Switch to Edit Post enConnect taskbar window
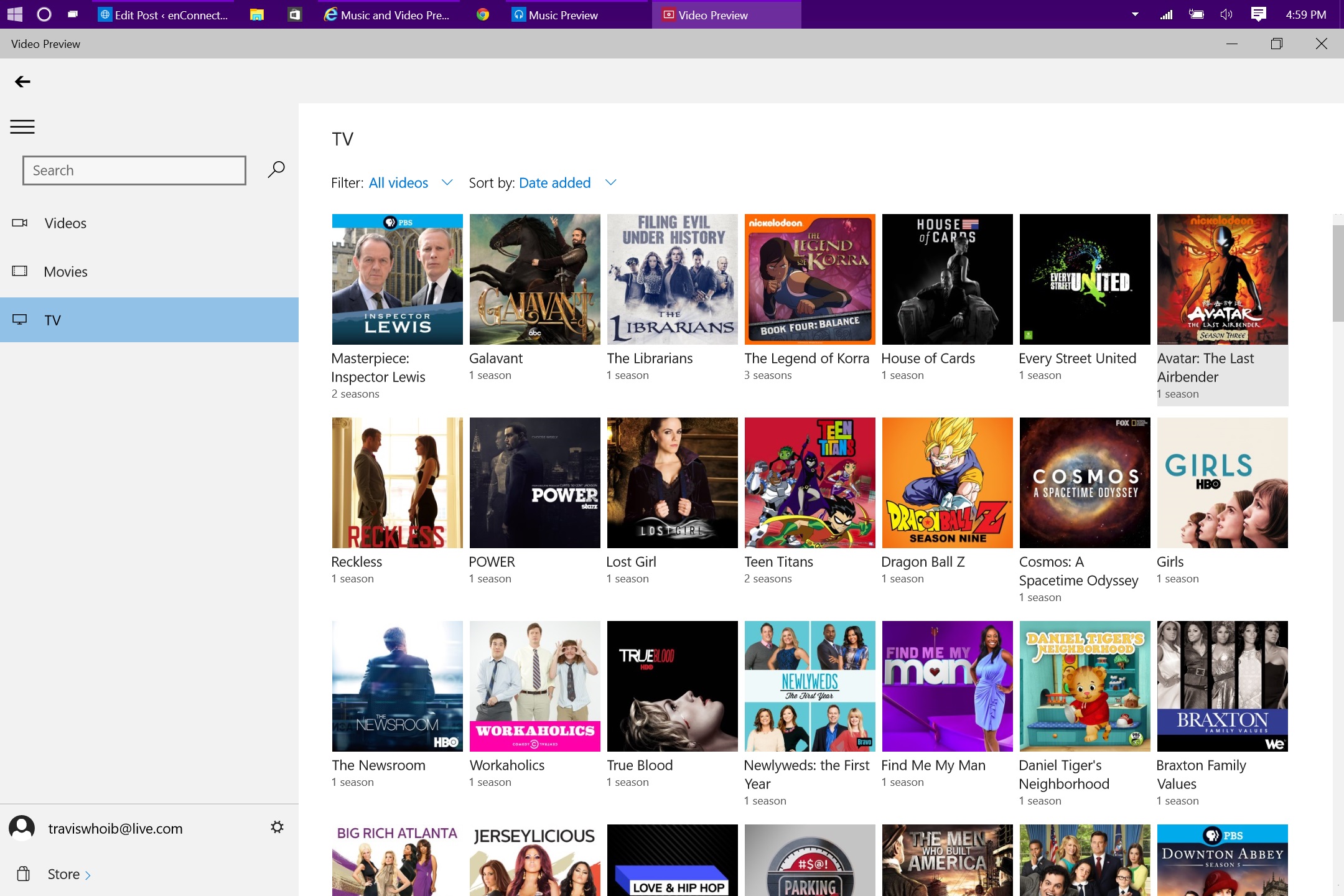 coord(164,15)
